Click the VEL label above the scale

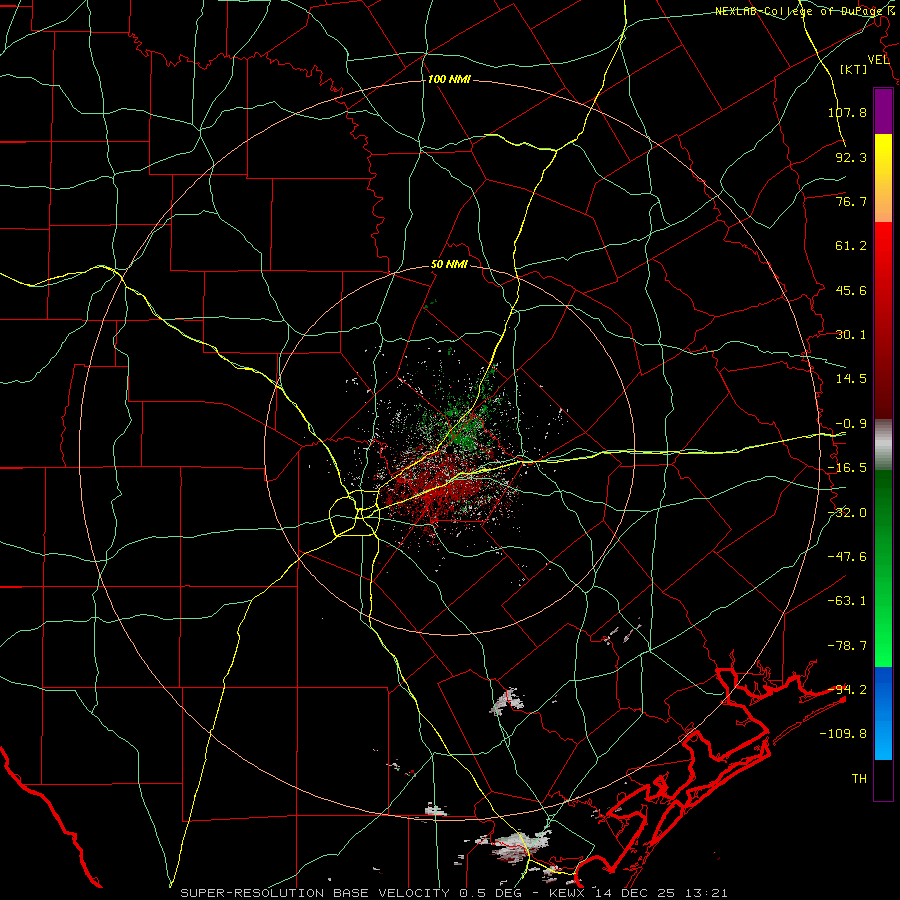point(878,60)
